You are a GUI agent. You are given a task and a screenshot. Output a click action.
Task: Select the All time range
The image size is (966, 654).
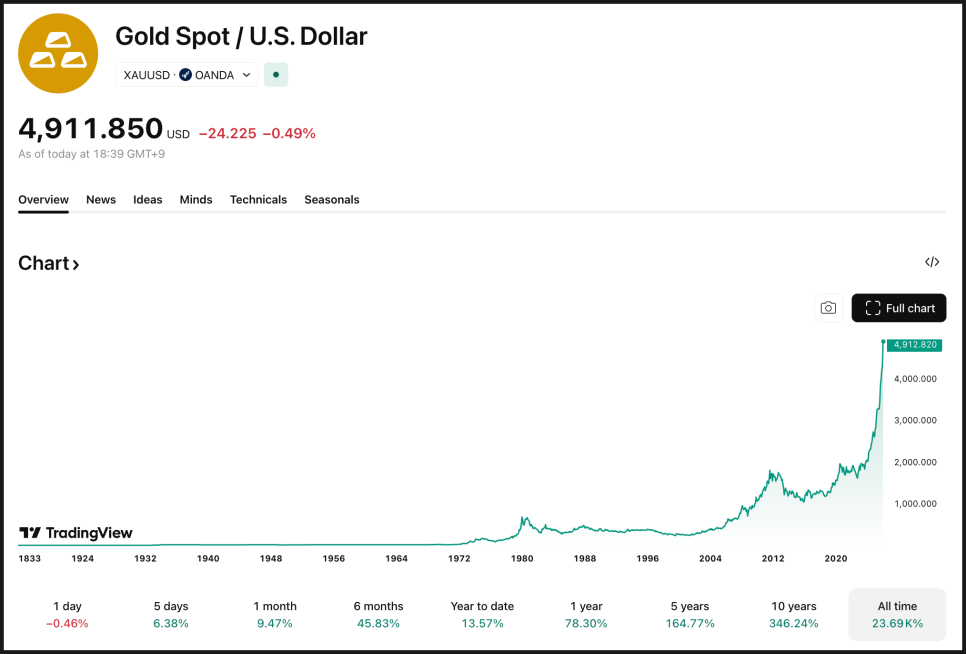(897, 614)
